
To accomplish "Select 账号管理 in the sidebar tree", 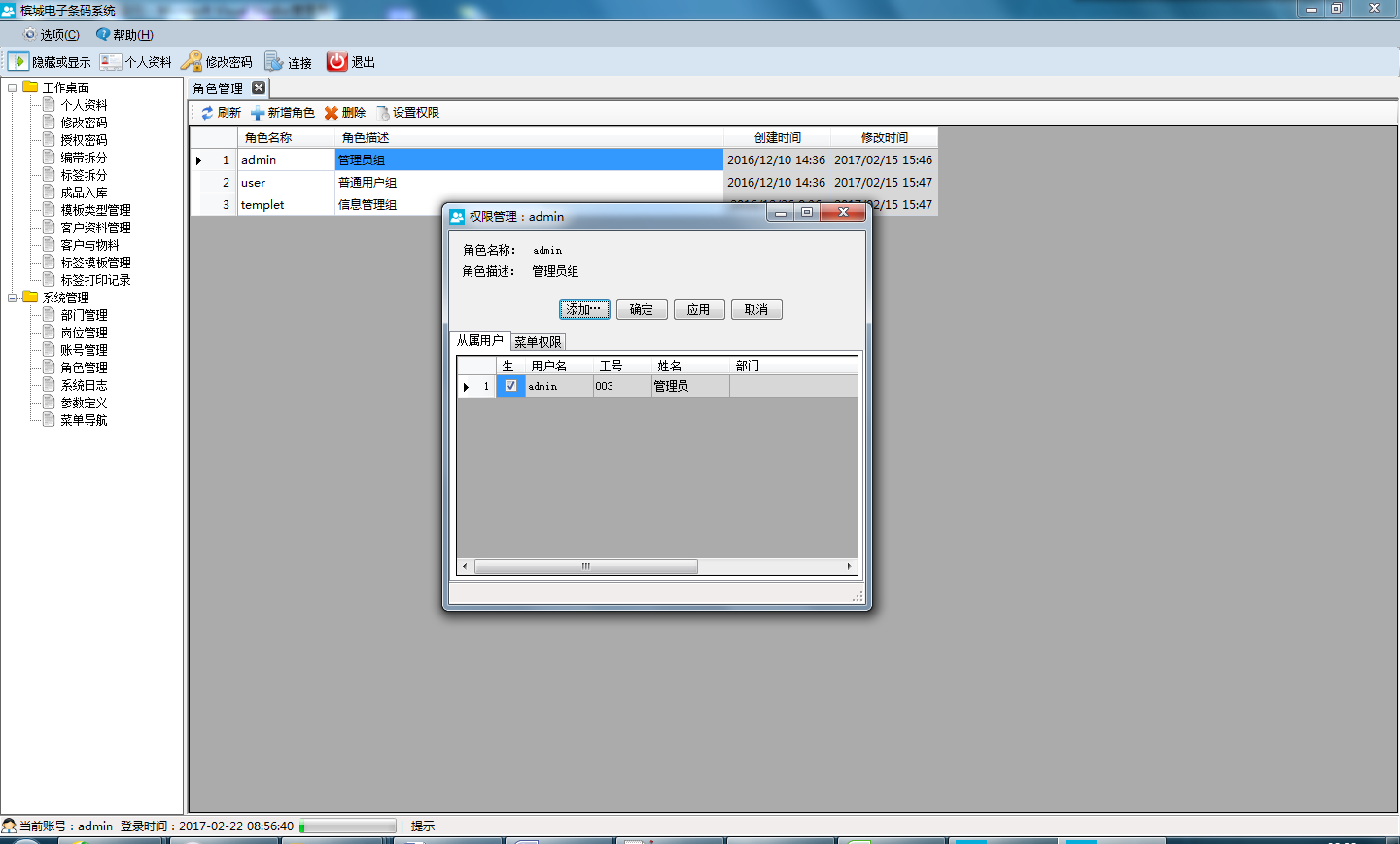I will coord(84,350).
